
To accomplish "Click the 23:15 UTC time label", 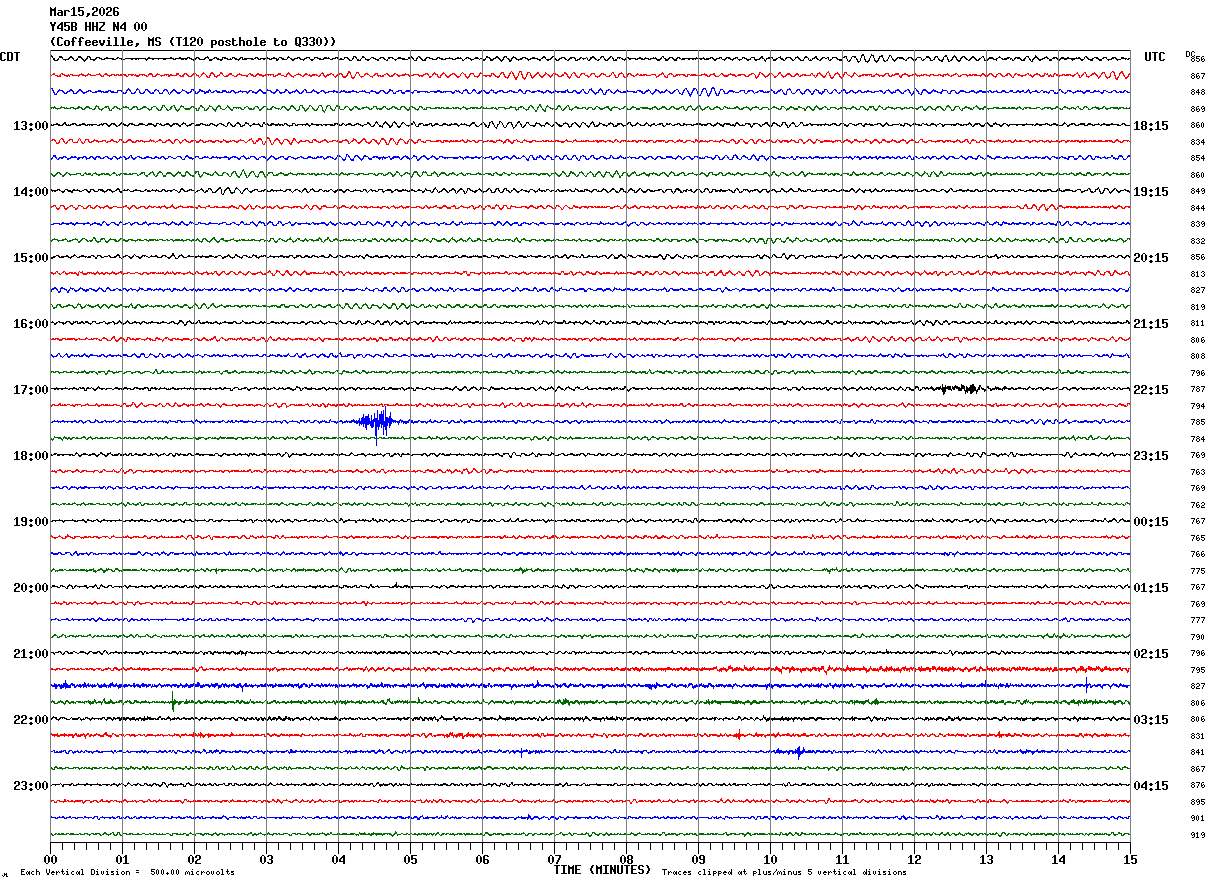I will tap(1151, 456).
